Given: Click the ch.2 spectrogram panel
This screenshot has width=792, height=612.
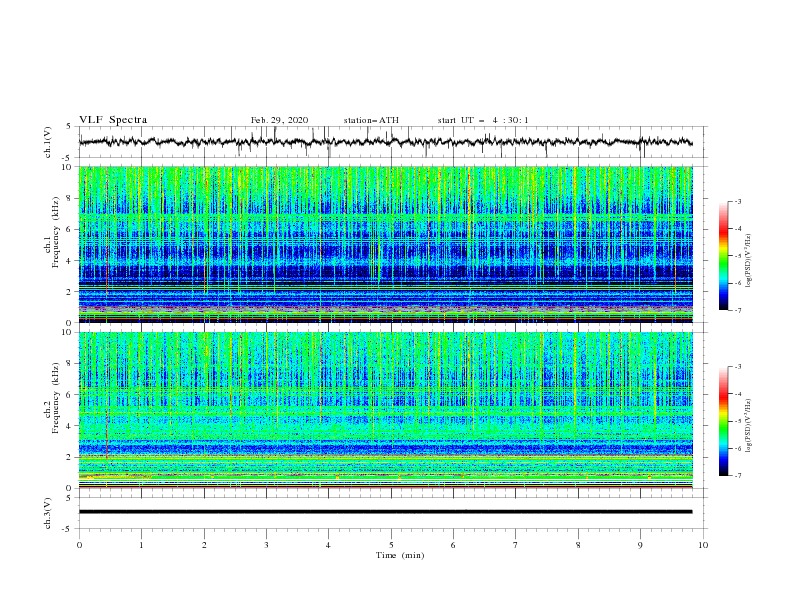Looking at the screenshot, I should [x=385, y=410].
